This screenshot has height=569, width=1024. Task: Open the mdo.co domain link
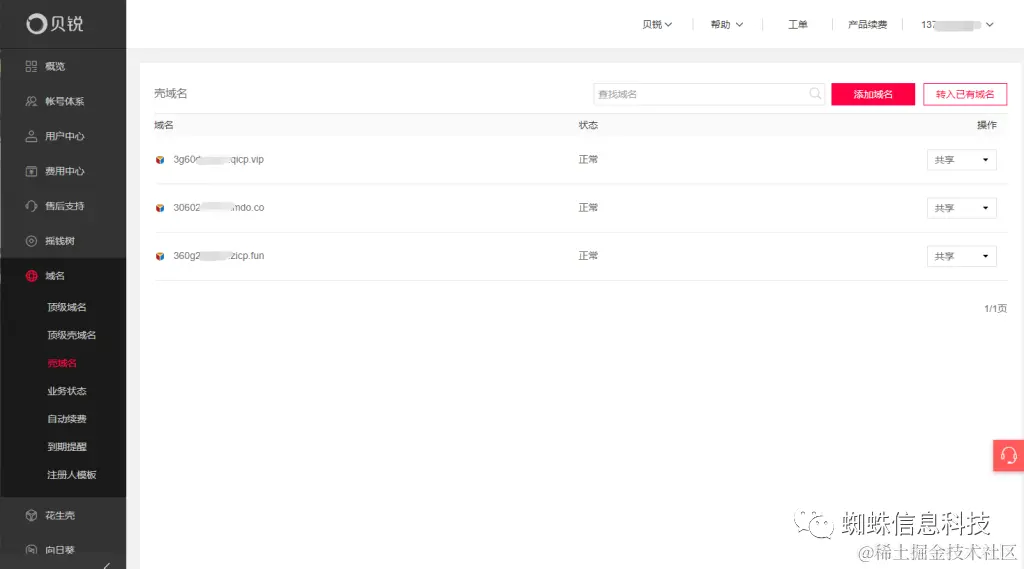[218, 208]
